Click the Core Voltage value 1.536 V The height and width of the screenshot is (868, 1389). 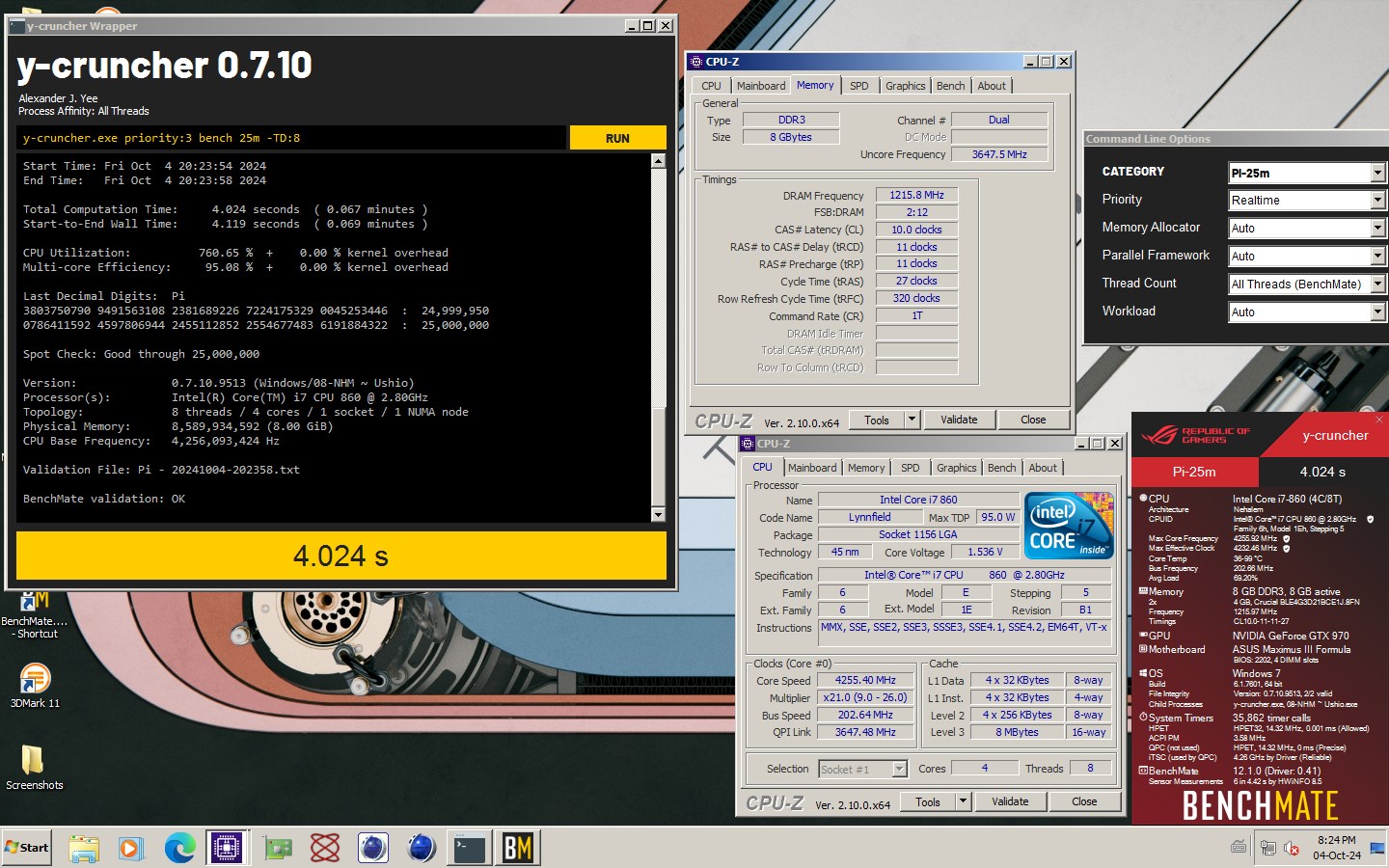[x=985, y=552]
